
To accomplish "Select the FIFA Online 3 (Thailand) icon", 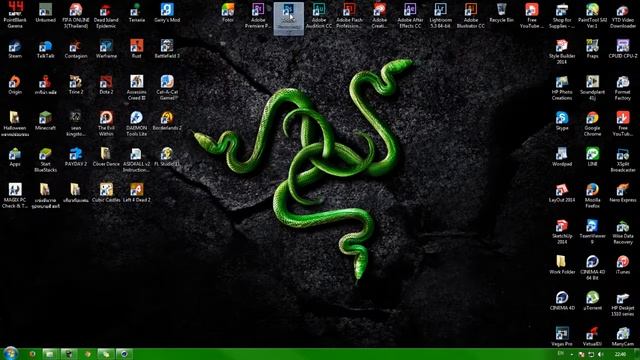I will (76, 15).
